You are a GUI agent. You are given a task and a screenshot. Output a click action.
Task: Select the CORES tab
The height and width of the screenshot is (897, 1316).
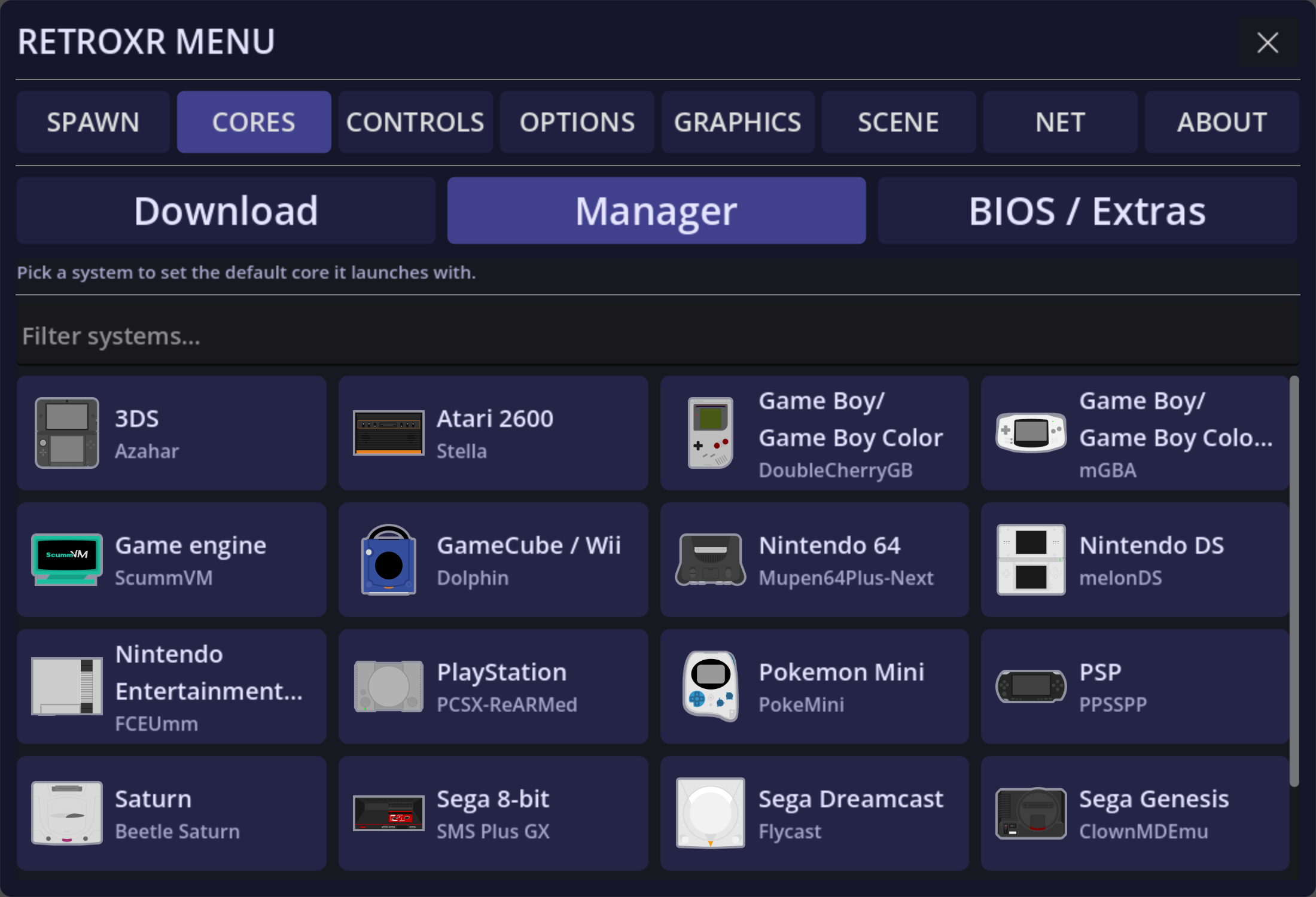(254, 122)
